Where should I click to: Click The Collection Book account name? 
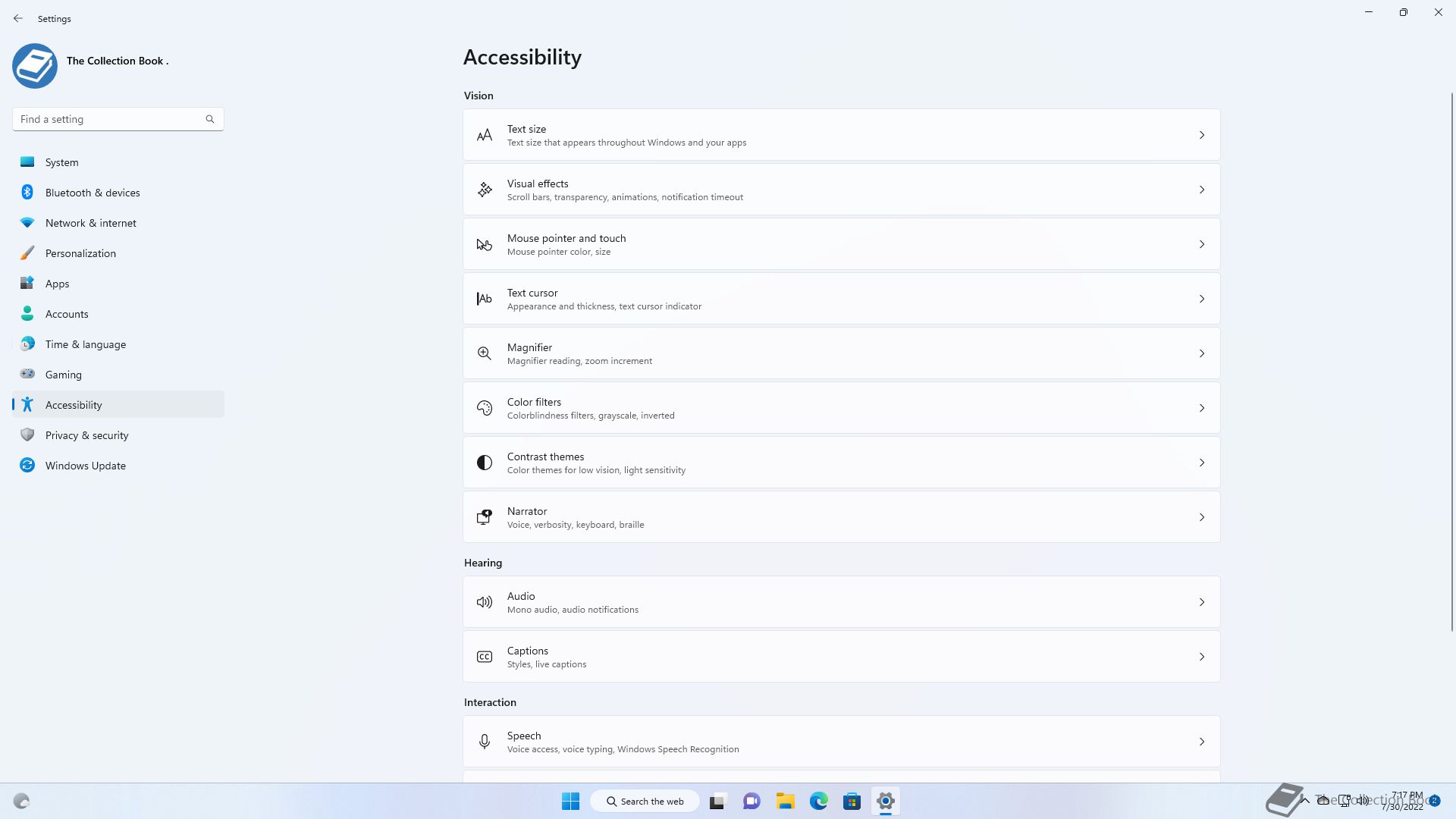tap(118, 61)
